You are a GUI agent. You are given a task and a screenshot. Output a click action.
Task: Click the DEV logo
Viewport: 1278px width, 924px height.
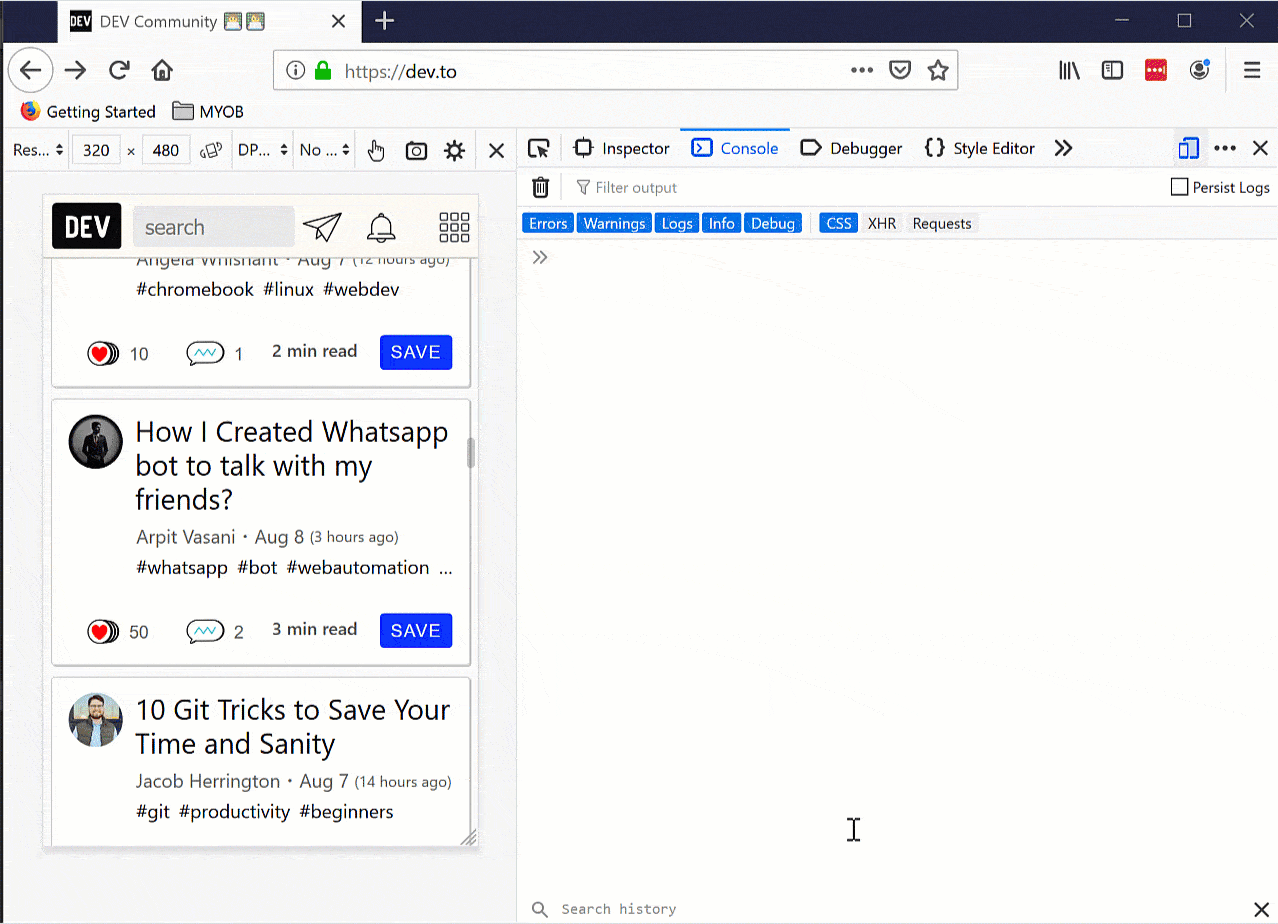87,226
